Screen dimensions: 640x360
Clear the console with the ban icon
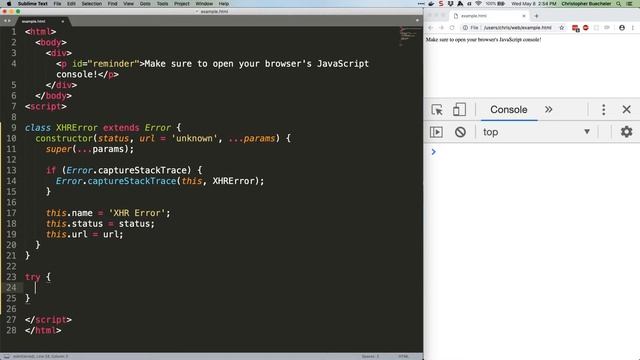[460, 132]
